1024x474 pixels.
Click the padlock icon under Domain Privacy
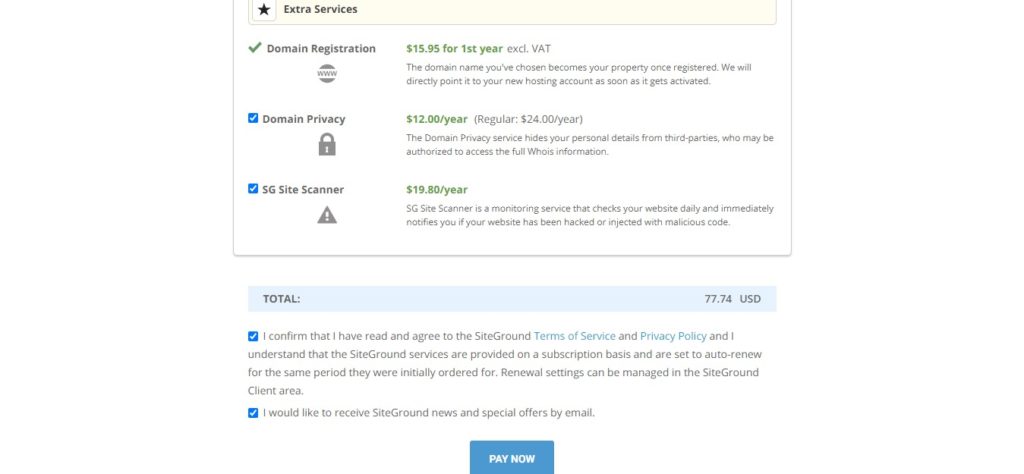point(327,144)
